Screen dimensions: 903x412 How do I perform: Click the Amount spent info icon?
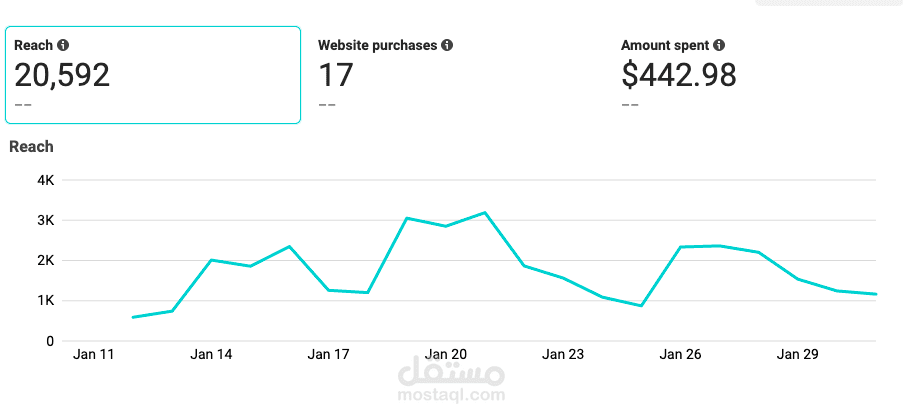[719, 45]
